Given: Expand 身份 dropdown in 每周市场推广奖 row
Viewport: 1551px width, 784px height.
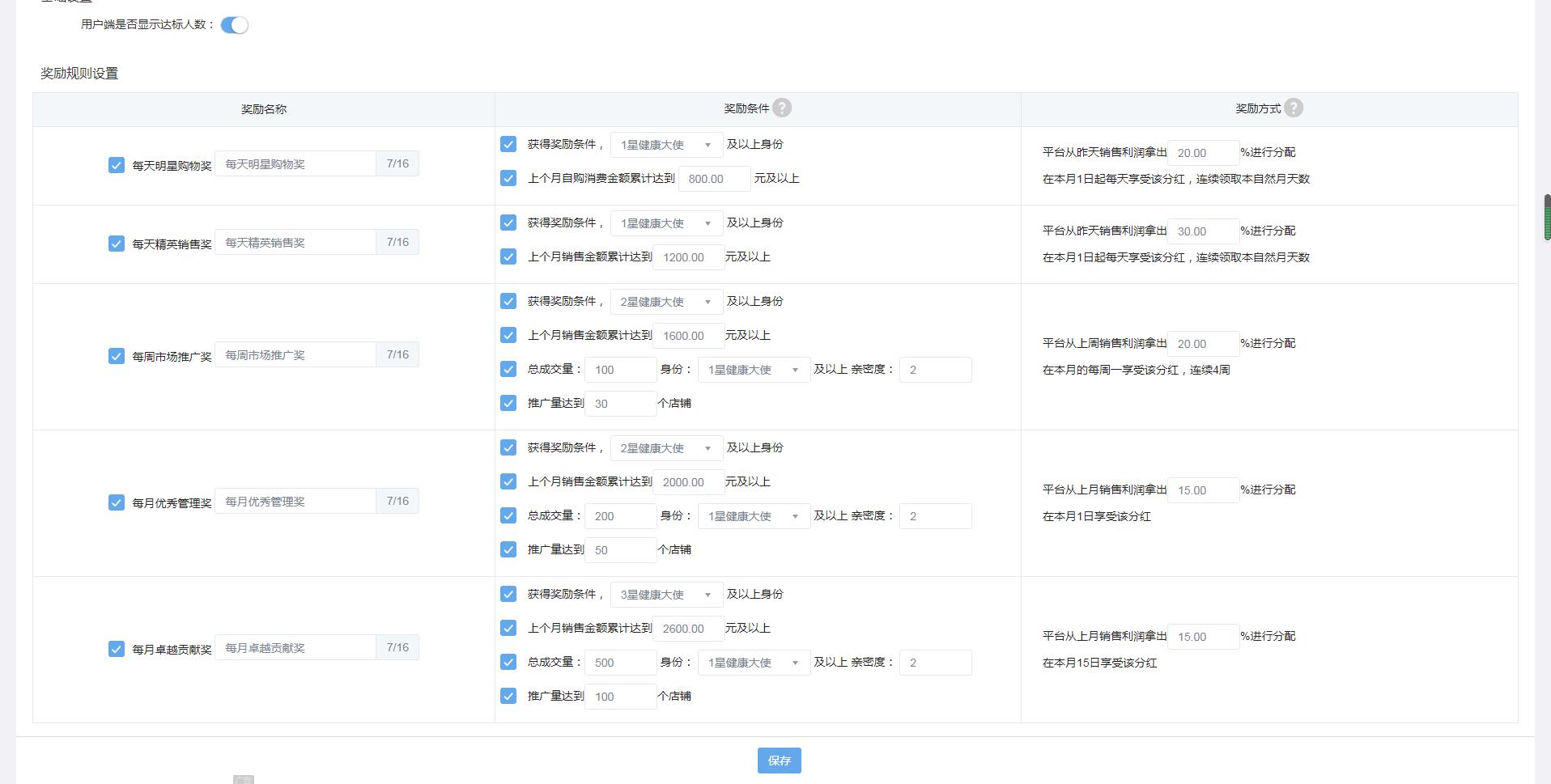Looking at the screenshot, I should click(753, 370).
